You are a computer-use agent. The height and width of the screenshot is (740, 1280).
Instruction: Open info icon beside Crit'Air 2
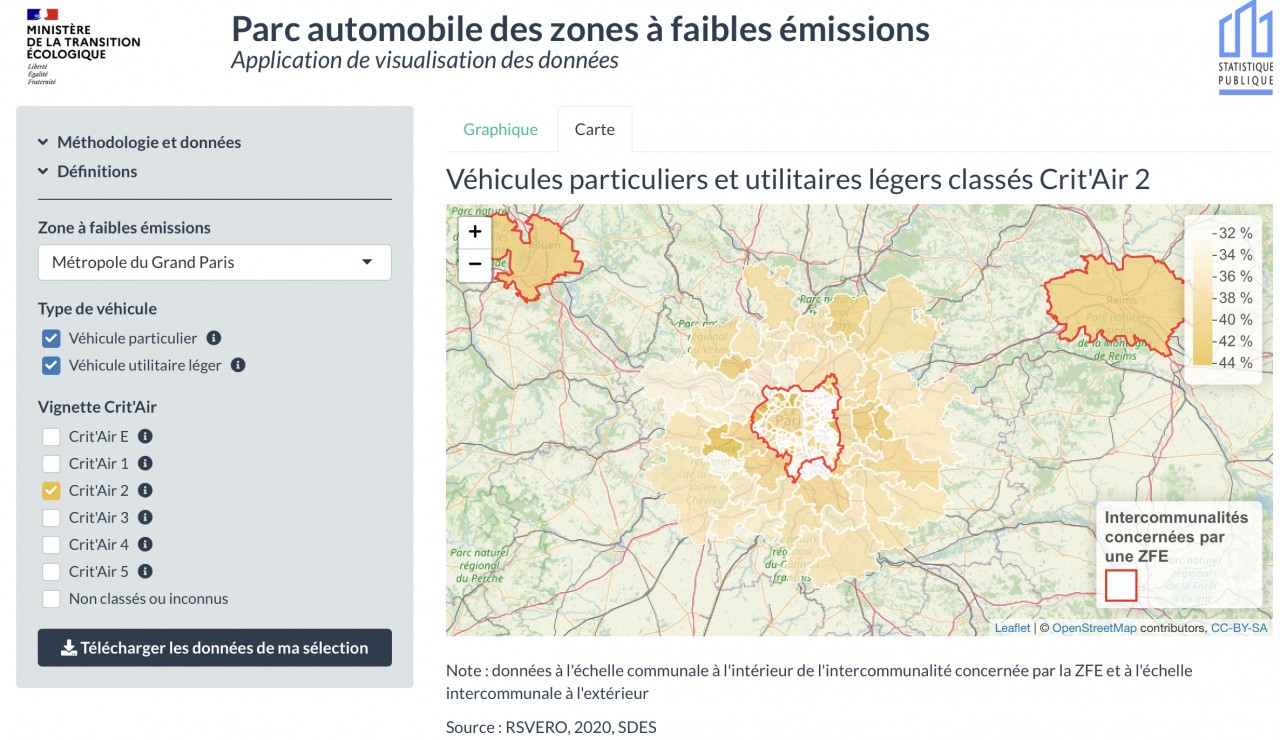(145, 490)
